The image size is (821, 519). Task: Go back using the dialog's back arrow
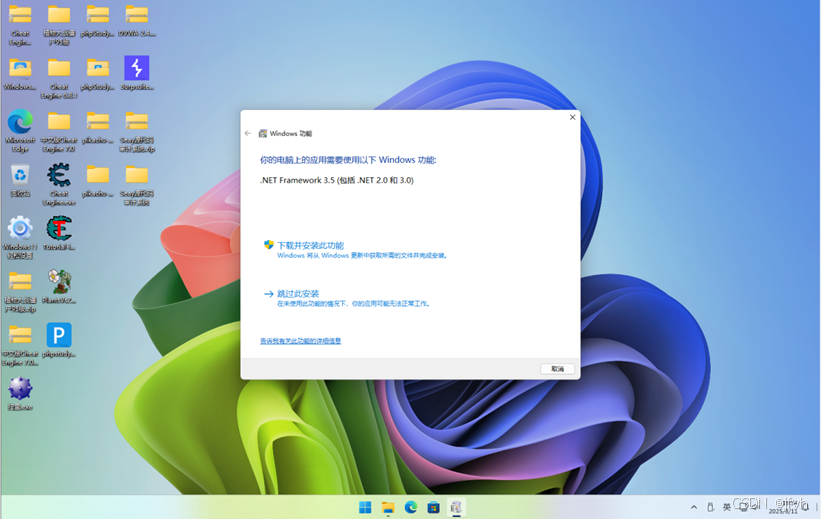click(x=248, y=134)
